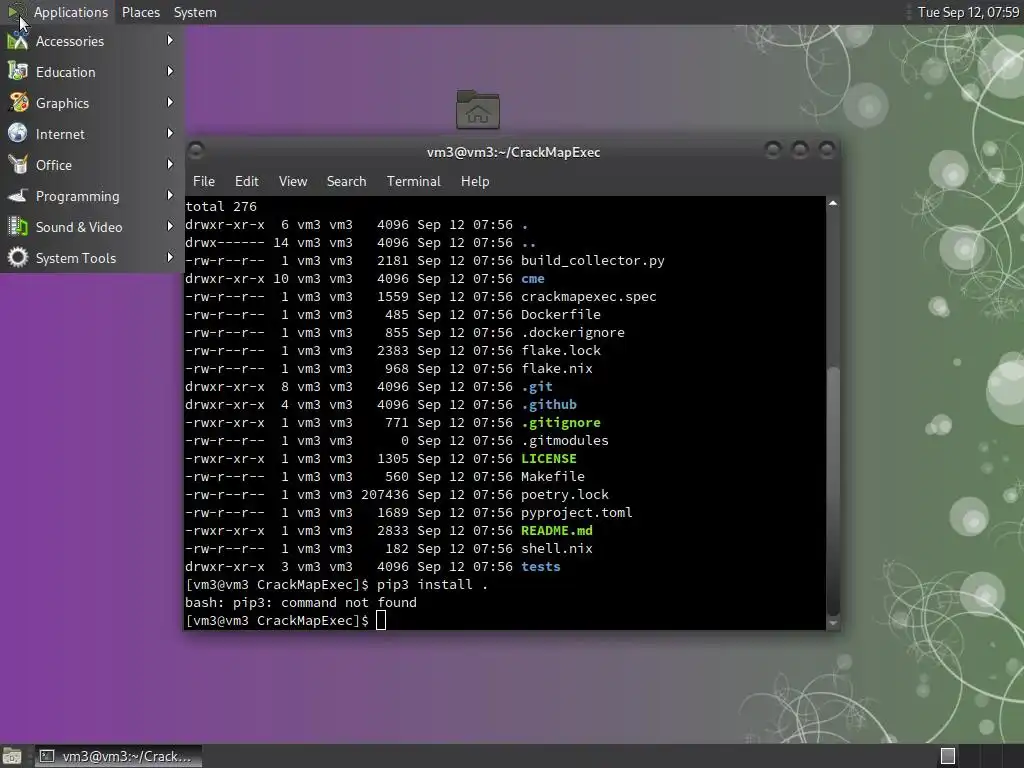
Task: Click the .gitignore filename
Action: click(x=560, y=423)
